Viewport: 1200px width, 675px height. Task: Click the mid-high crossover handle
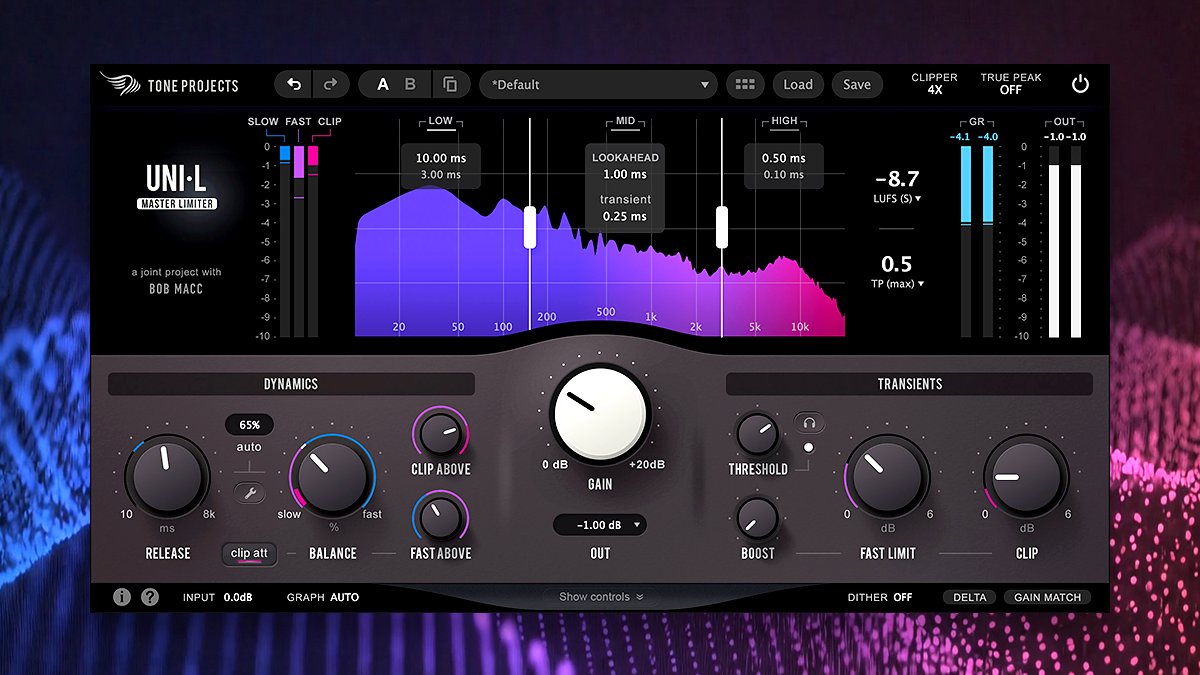point(722,227)
